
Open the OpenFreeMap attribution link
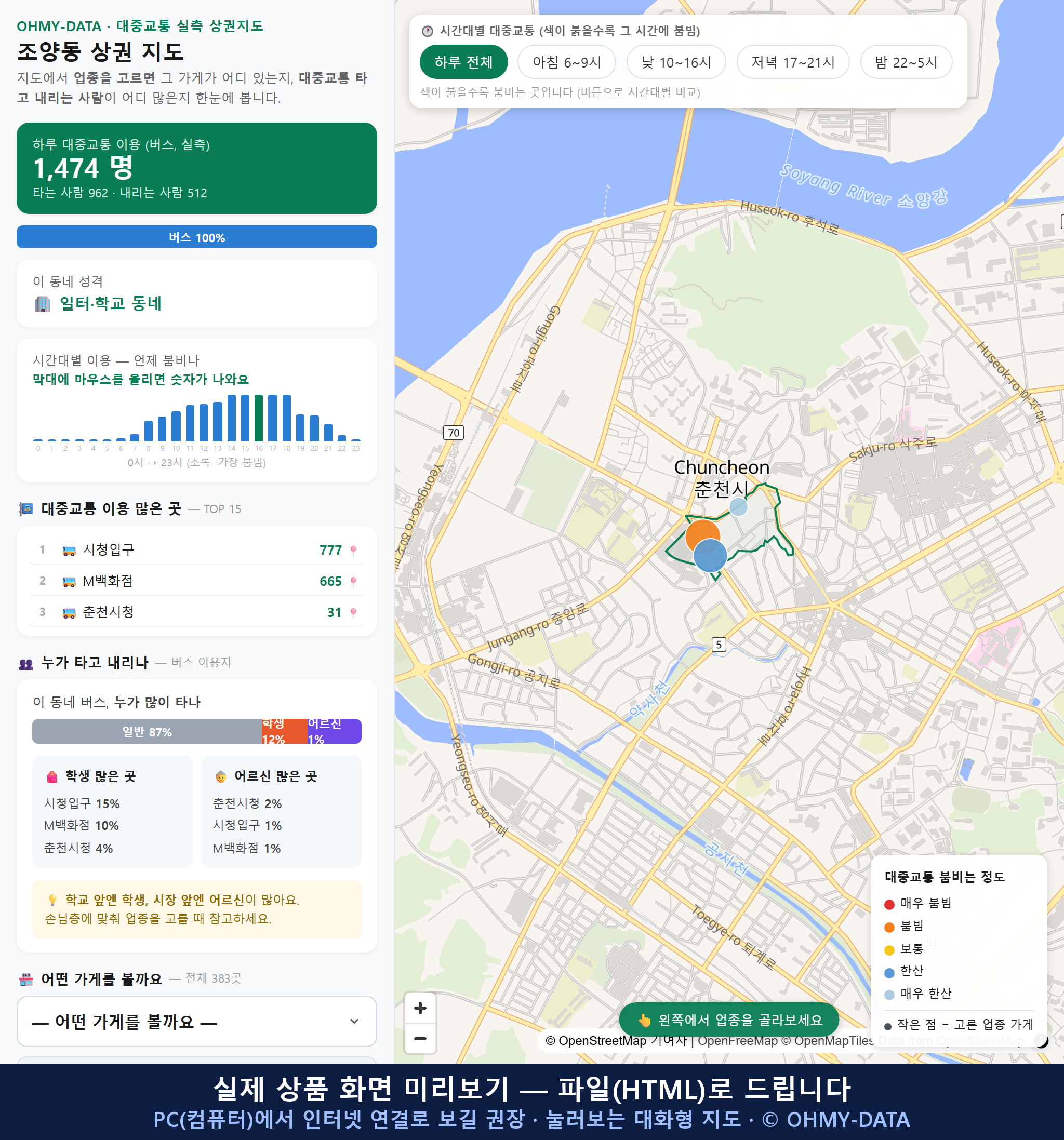coord(738,1041)
